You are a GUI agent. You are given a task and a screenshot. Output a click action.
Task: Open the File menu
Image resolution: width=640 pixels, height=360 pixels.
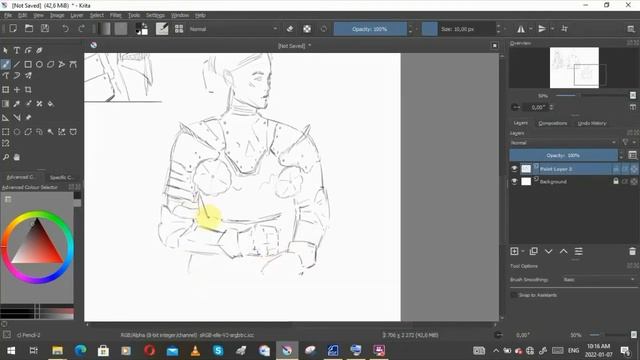8,15
